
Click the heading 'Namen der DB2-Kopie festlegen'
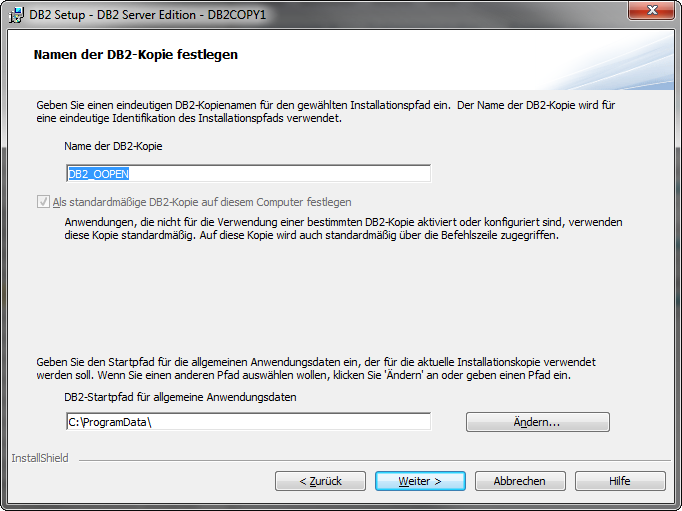tap(136, 54)
